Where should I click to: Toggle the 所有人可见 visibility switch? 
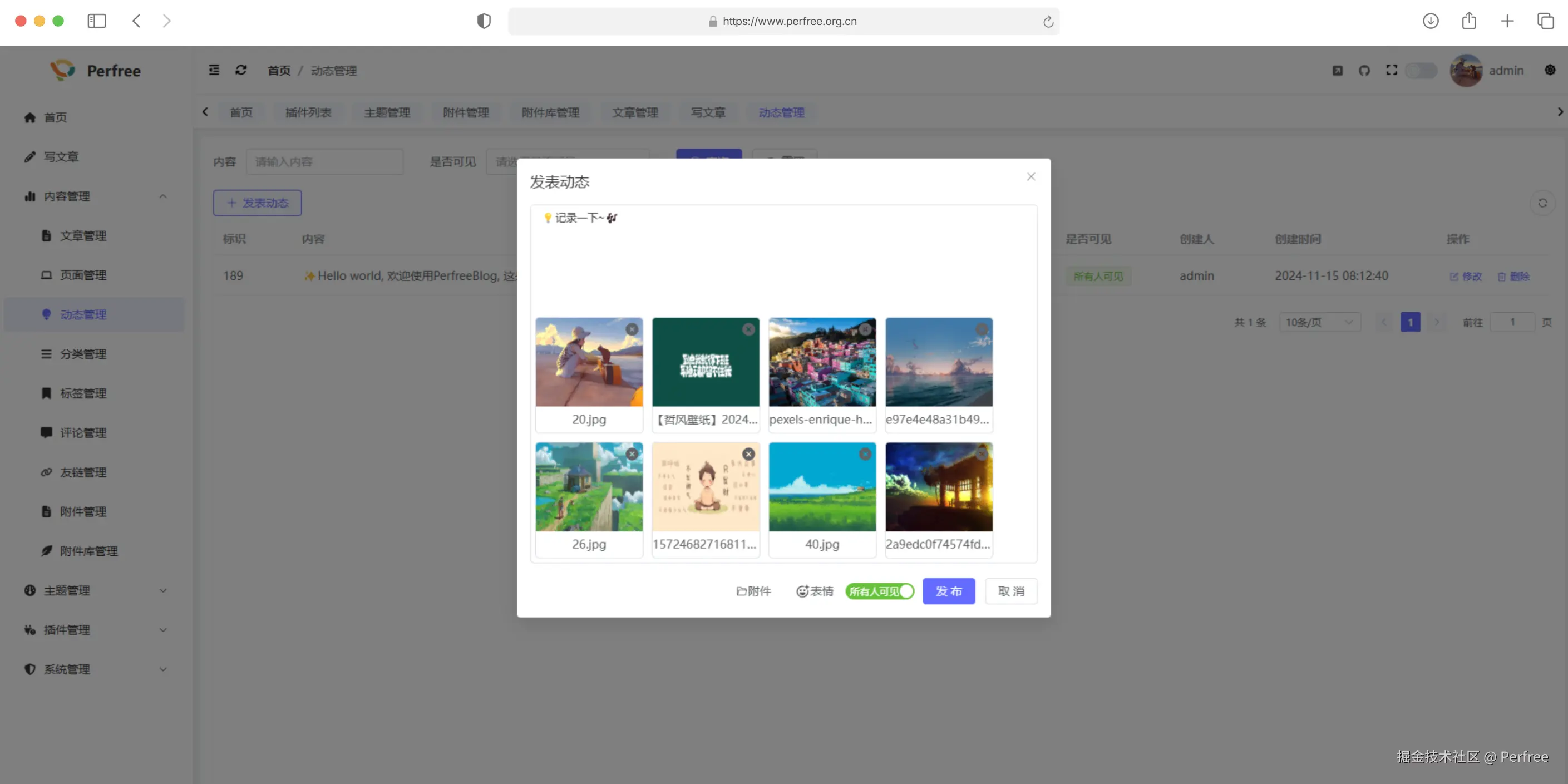pos(880,591)
